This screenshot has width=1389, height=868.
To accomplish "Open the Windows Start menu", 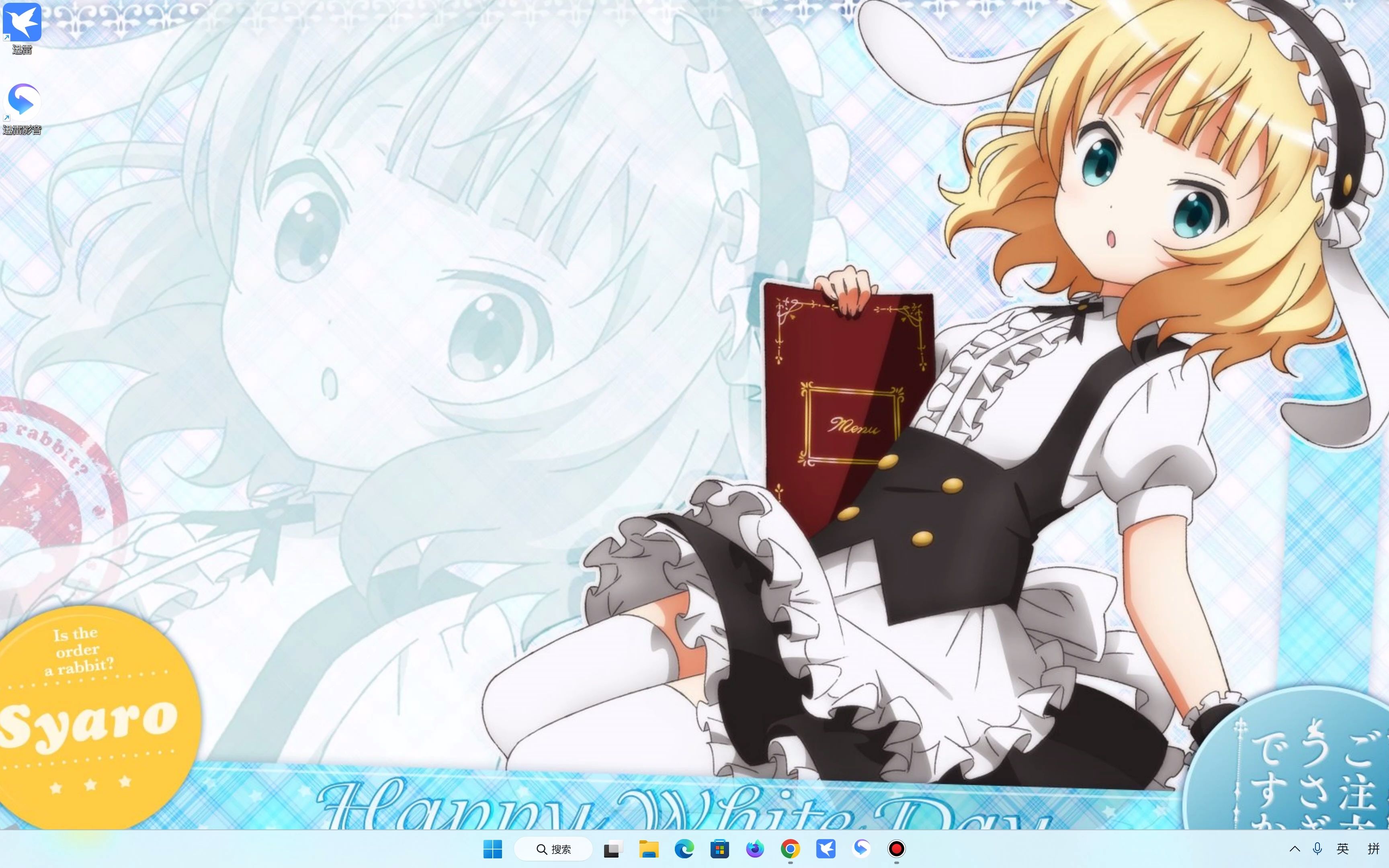I will [x=492, y=849].
